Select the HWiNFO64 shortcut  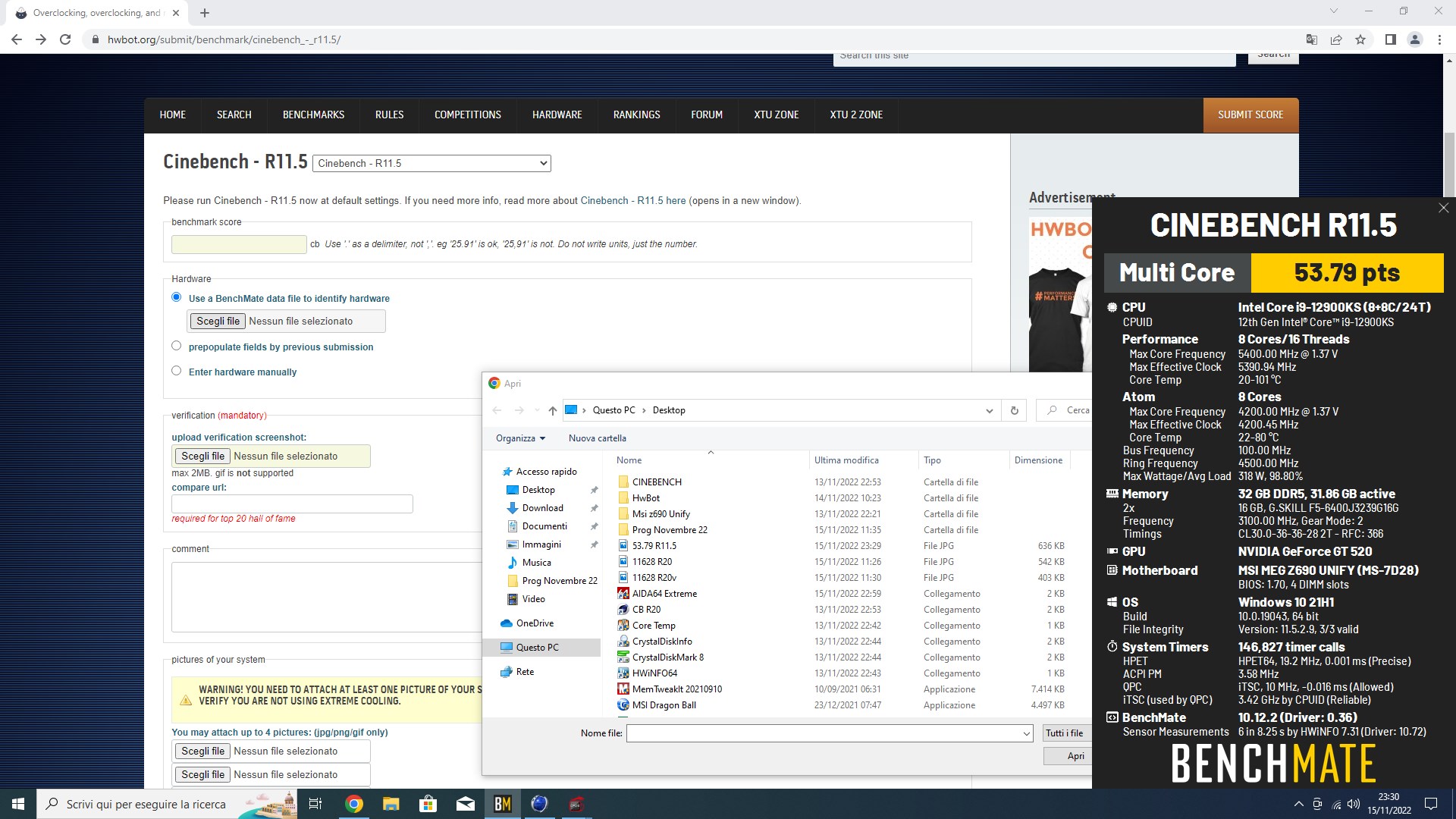pos(654,673)
